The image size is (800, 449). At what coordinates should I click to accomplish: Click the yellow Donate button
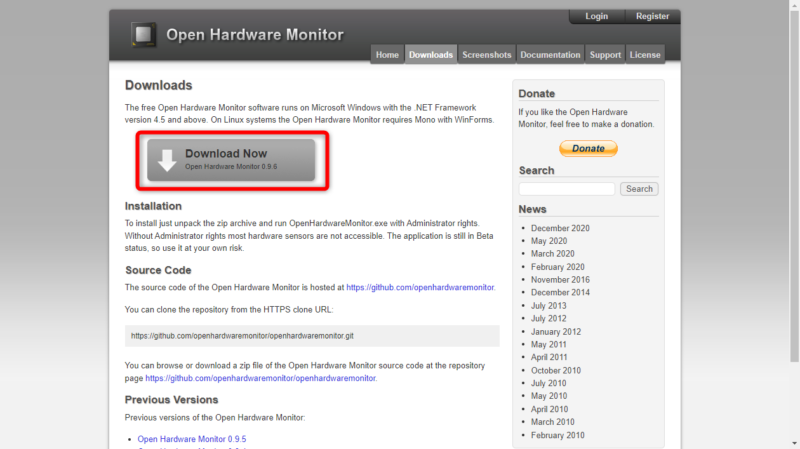(588, 148)
